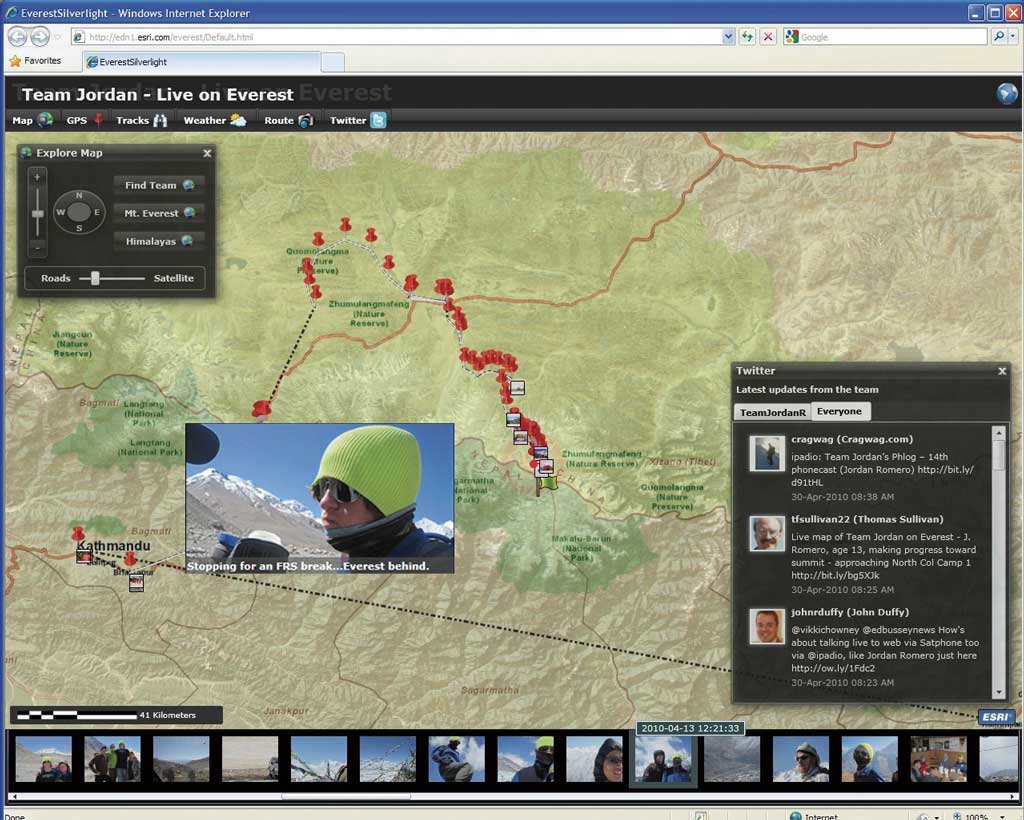Toggle the Twitter panel from the toolbar
The height and width of the screenshot is (820, 1024).
tap(358, 121)
